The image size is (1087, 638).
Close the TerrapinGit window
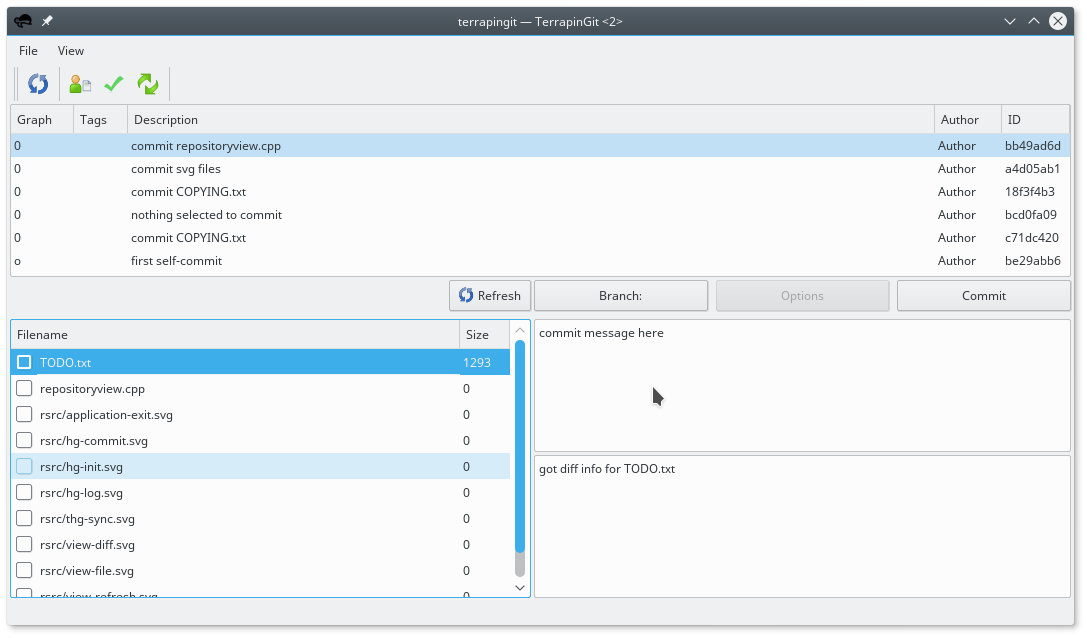(x=1058, y=21)
